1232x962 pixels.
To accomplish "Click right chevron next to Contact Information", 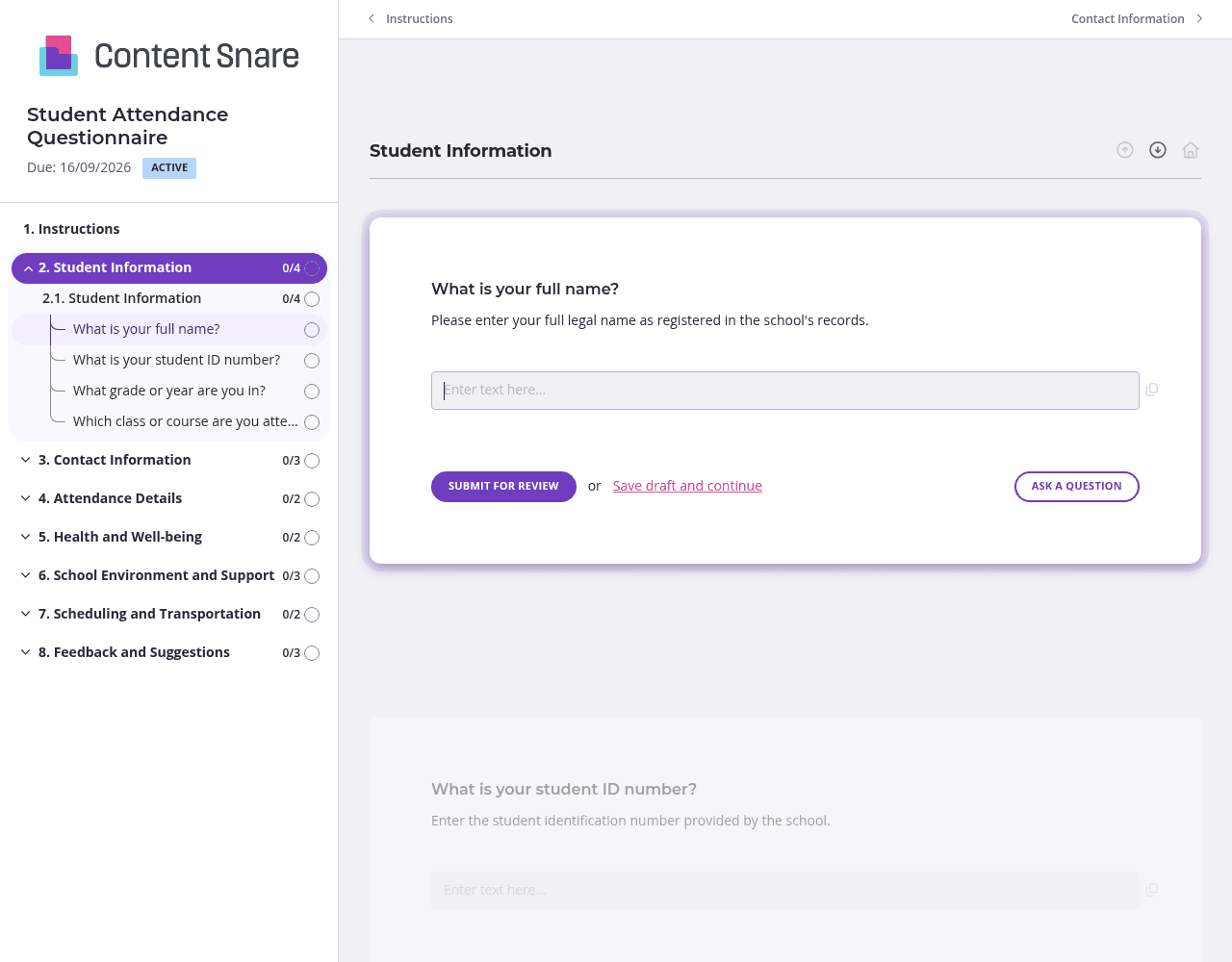I will [x=1199, y=18].
